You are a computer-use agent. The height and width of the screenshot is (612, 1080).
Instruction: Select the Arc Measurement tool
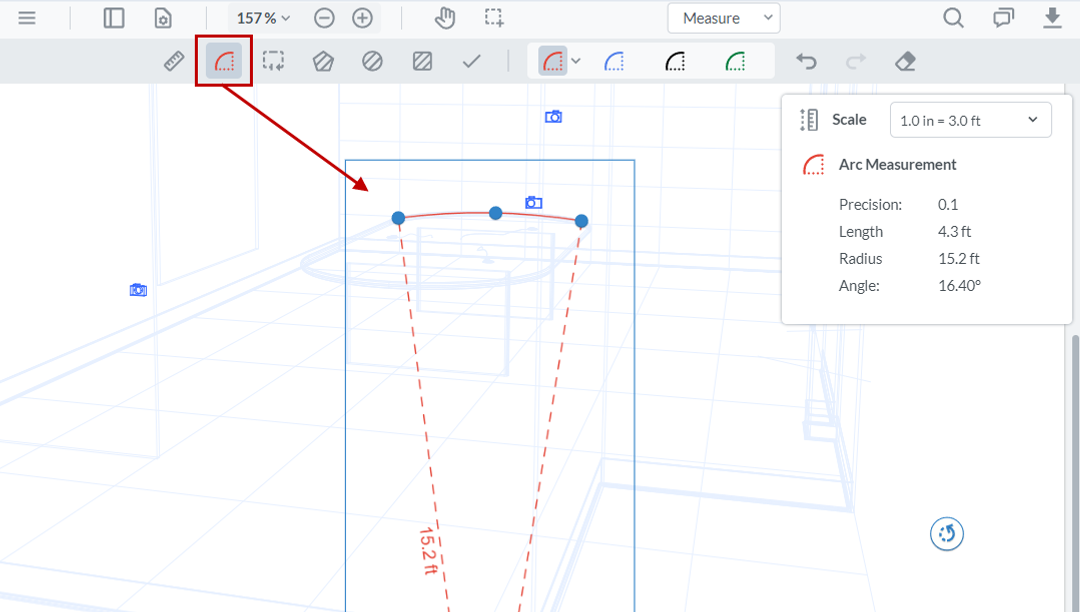coord(223,60)
